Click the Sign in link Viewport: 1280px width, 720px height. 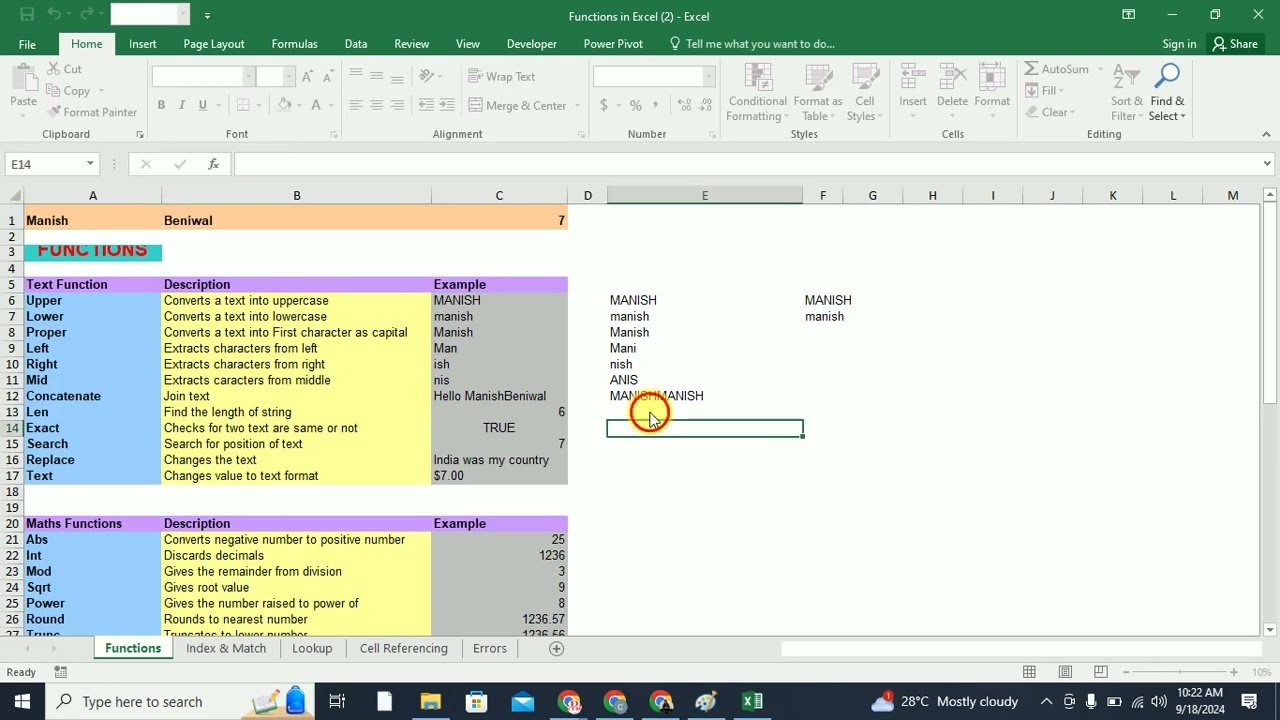1179,44
